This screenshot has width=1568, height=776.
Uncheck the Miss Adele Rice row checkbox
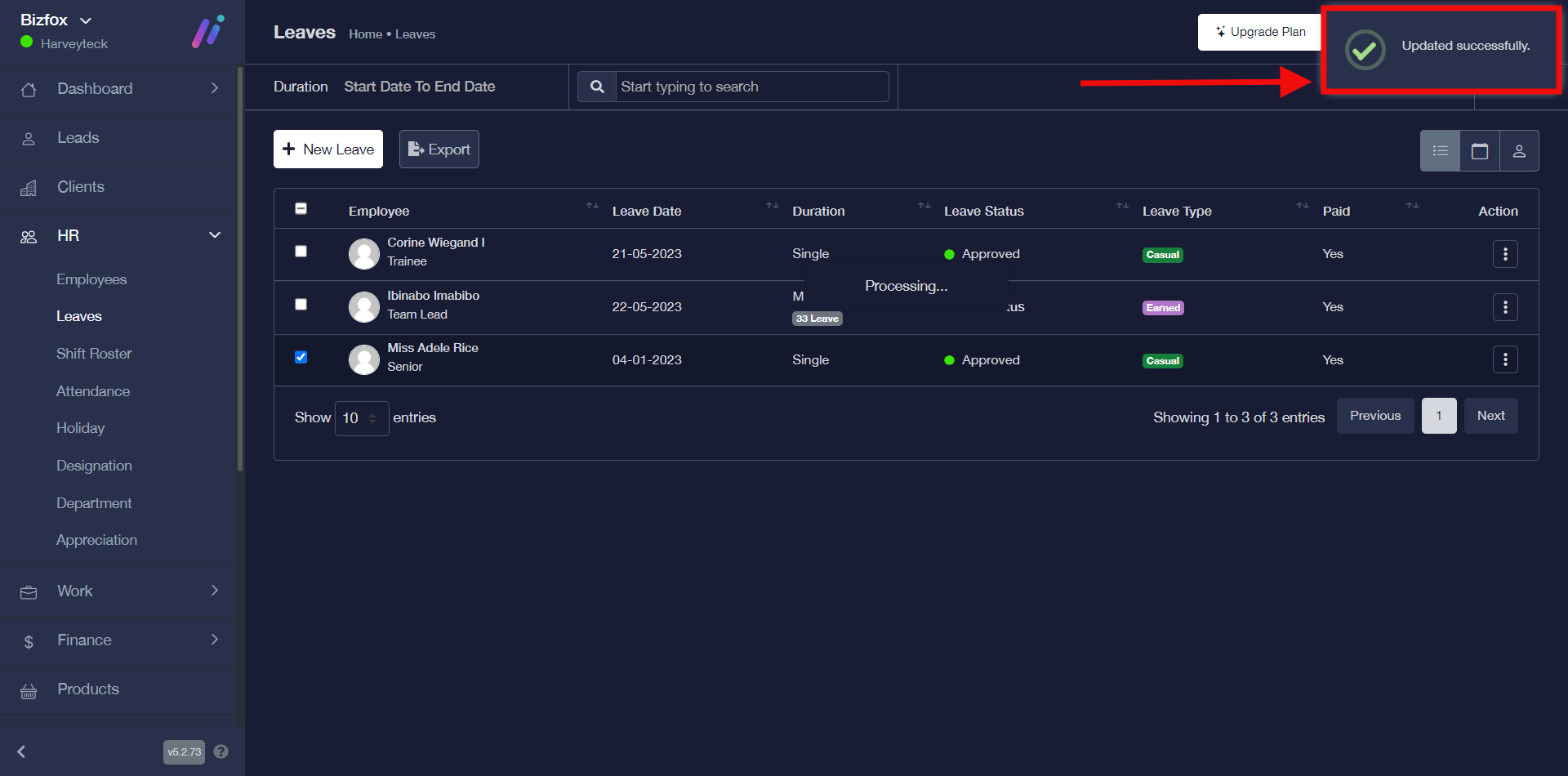(x=301, y=357)
